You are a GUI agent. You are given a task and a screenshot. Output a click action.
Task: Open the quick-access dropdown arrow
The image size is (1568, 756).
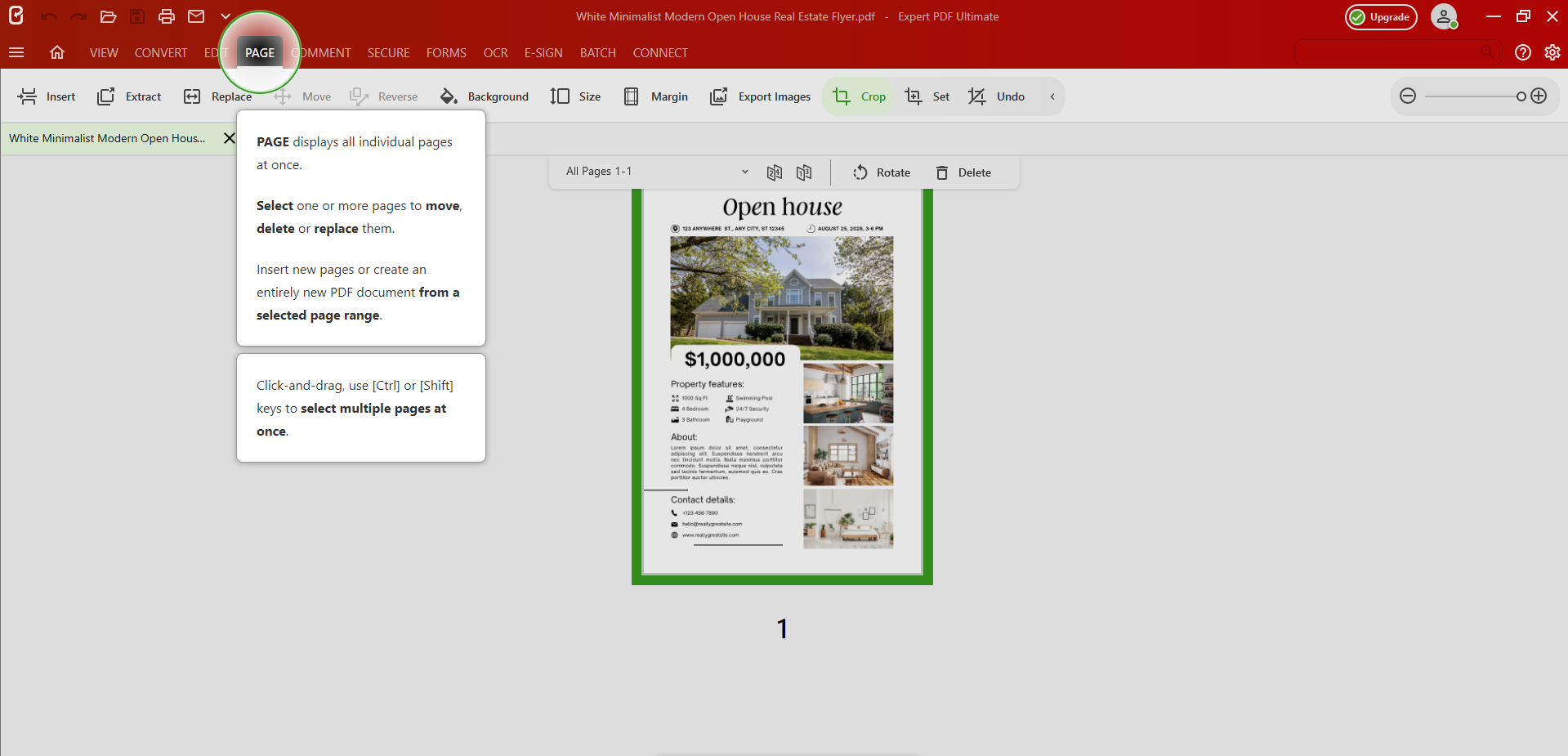tap(226, 16)
